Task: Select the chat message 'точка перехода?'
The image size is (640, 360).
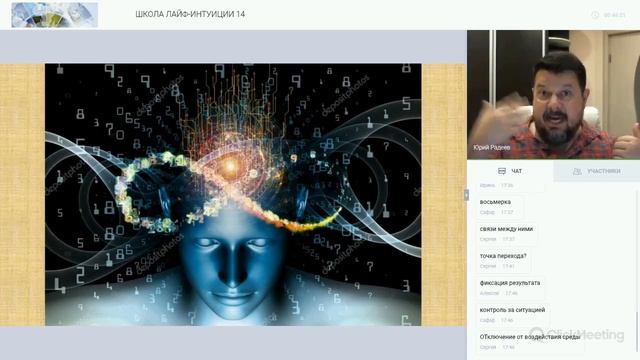Action: click(x=503, y=256)
